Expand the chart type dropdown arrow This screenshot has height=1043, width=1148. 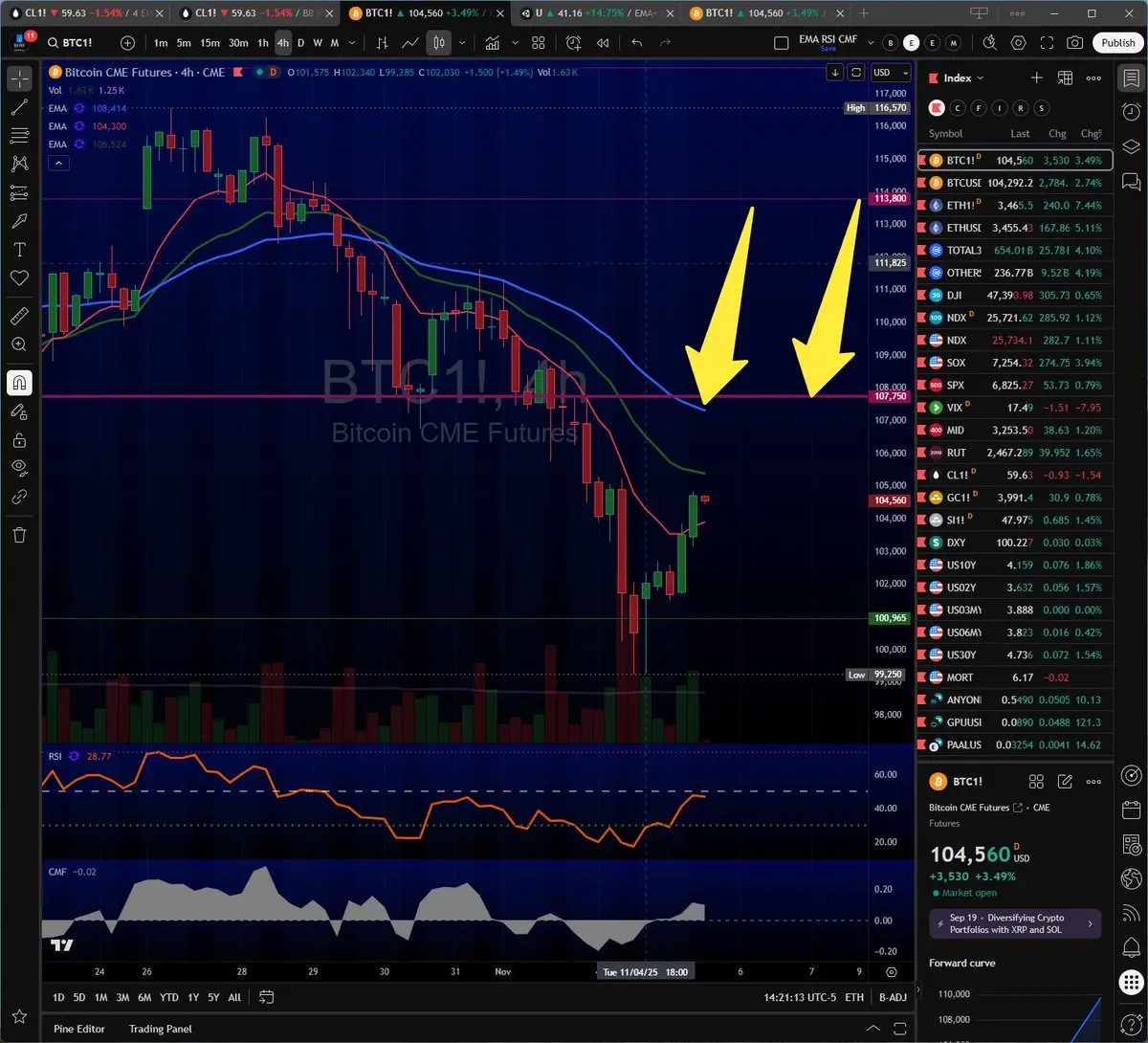462,43
